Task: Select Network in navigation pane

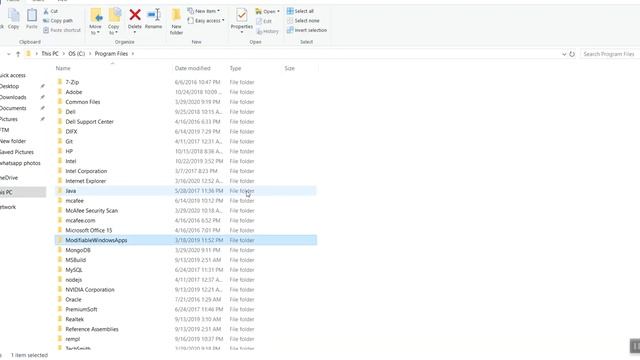Action: point(8,207)
